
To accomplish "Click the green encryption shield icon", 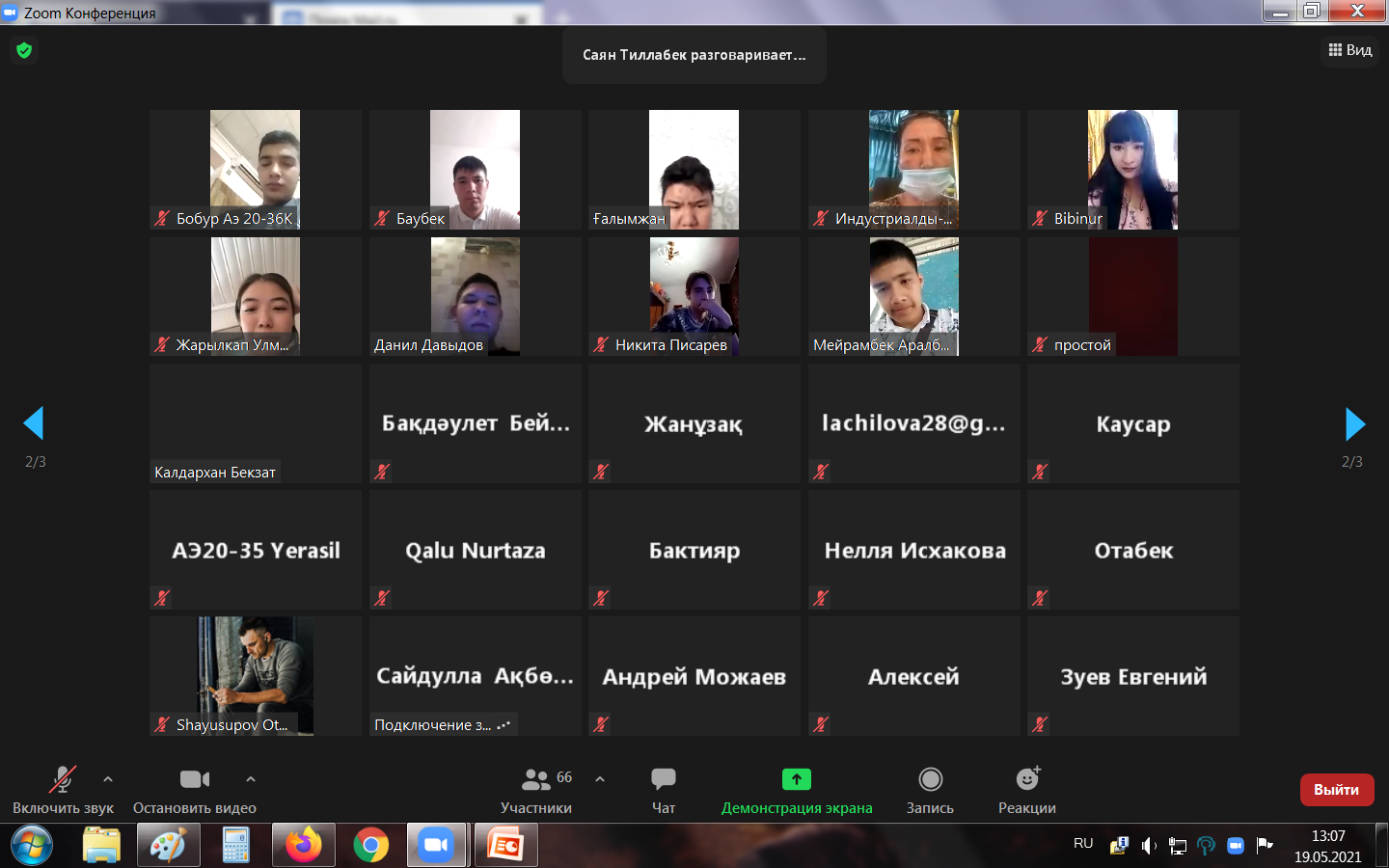I will [x=24, y=50].
